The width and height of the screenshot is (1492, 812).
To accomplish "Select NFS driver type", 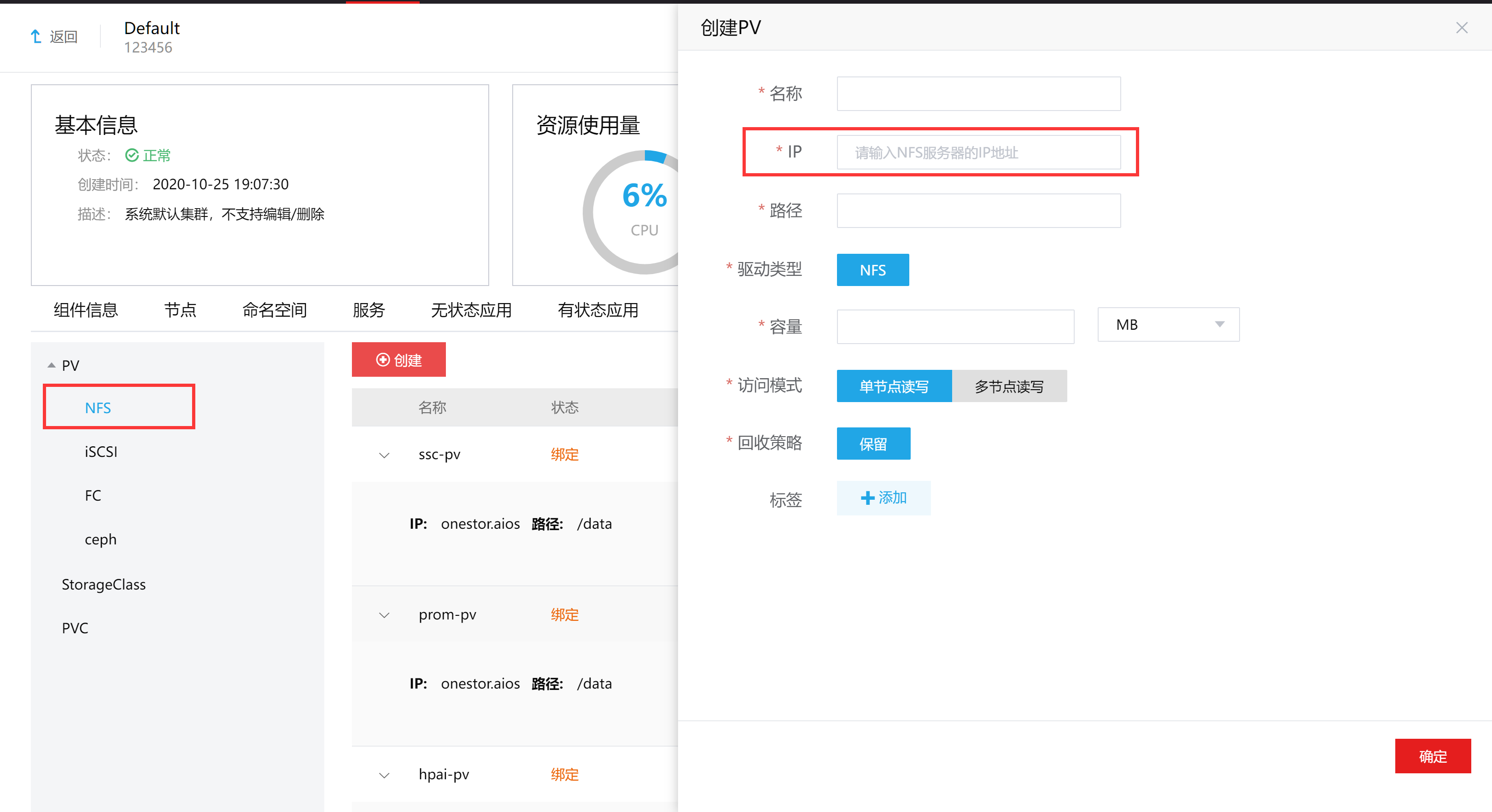I will 872,270.
